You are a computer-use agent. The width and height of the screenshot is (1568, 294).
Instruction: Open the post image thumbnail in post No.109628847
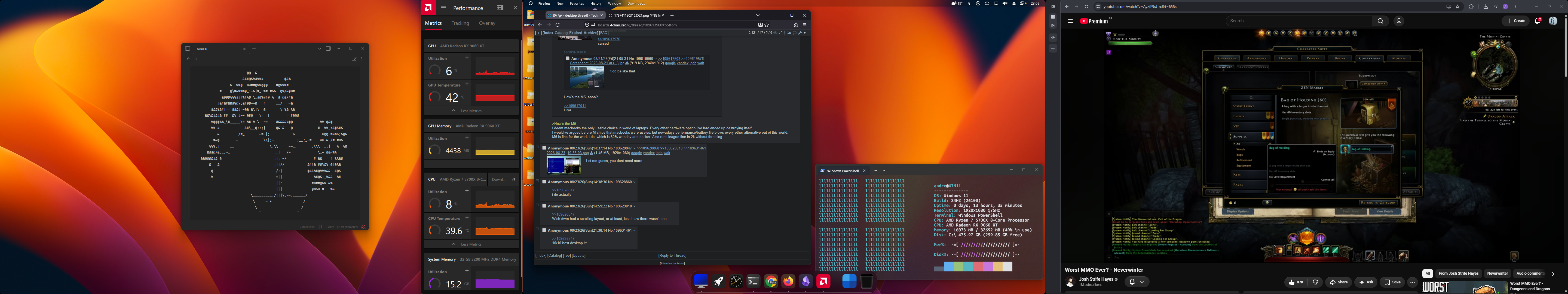point(564,165)
